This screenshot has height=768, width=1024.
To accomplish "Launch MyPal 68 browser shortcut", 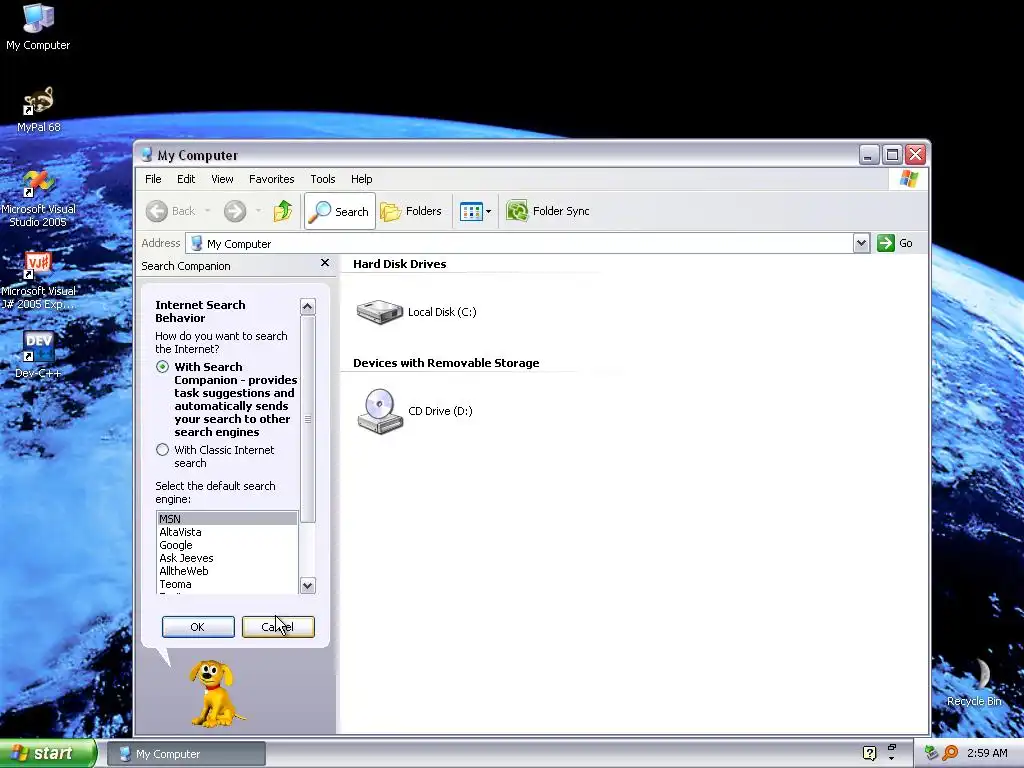I will click(39, 109).
